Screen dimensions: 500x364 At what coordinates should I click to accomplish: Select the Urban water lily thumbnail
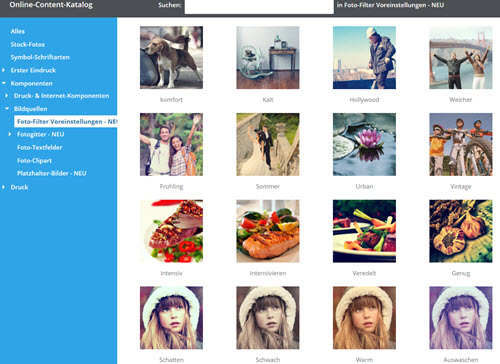(364, 144)
